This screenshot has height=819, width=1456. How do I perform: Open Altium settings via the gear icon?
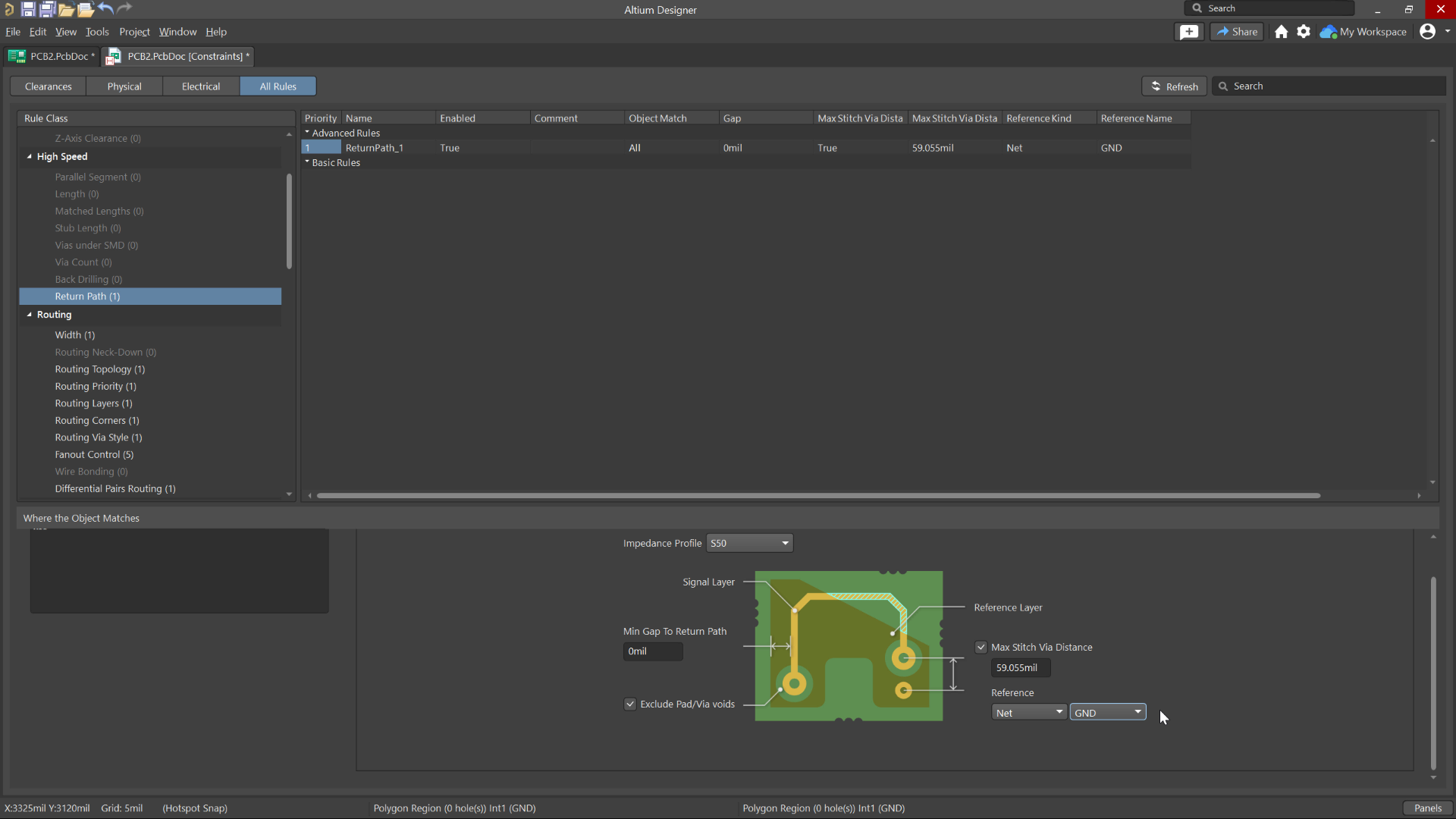(x=1304, y=32)
